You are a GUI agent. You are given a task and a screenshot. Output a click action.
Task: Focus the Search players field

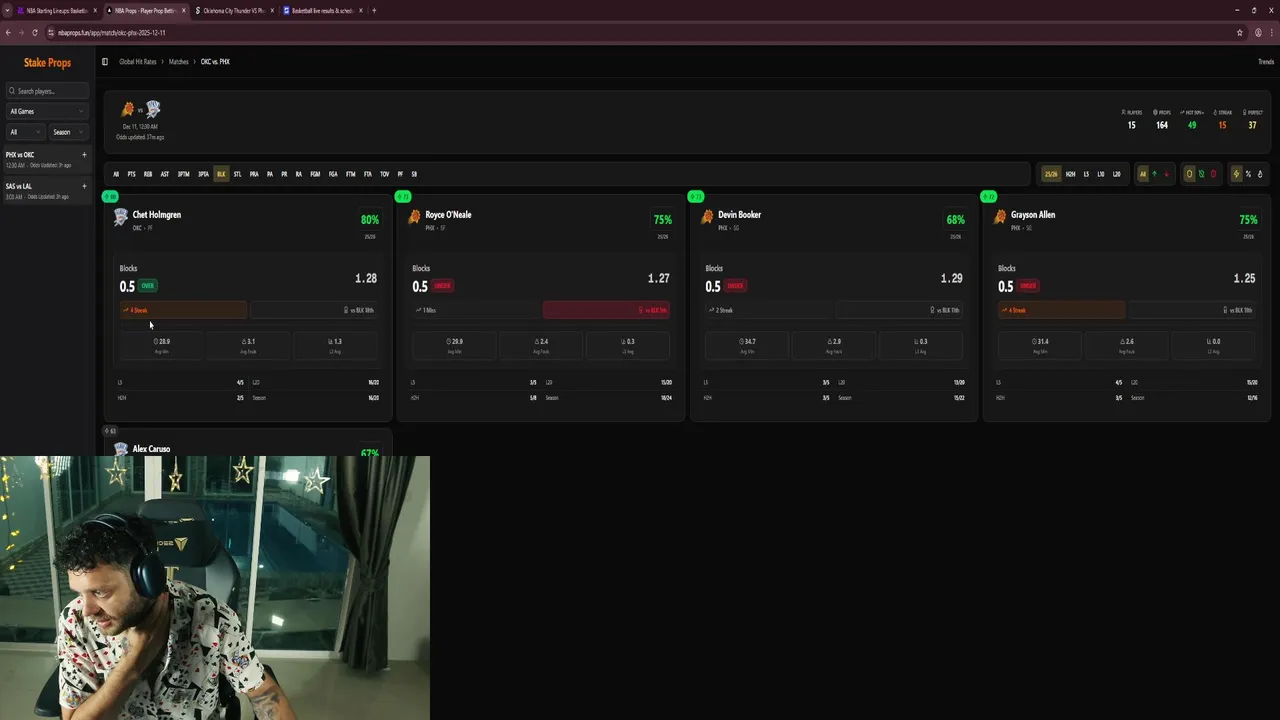coord(47,91)
